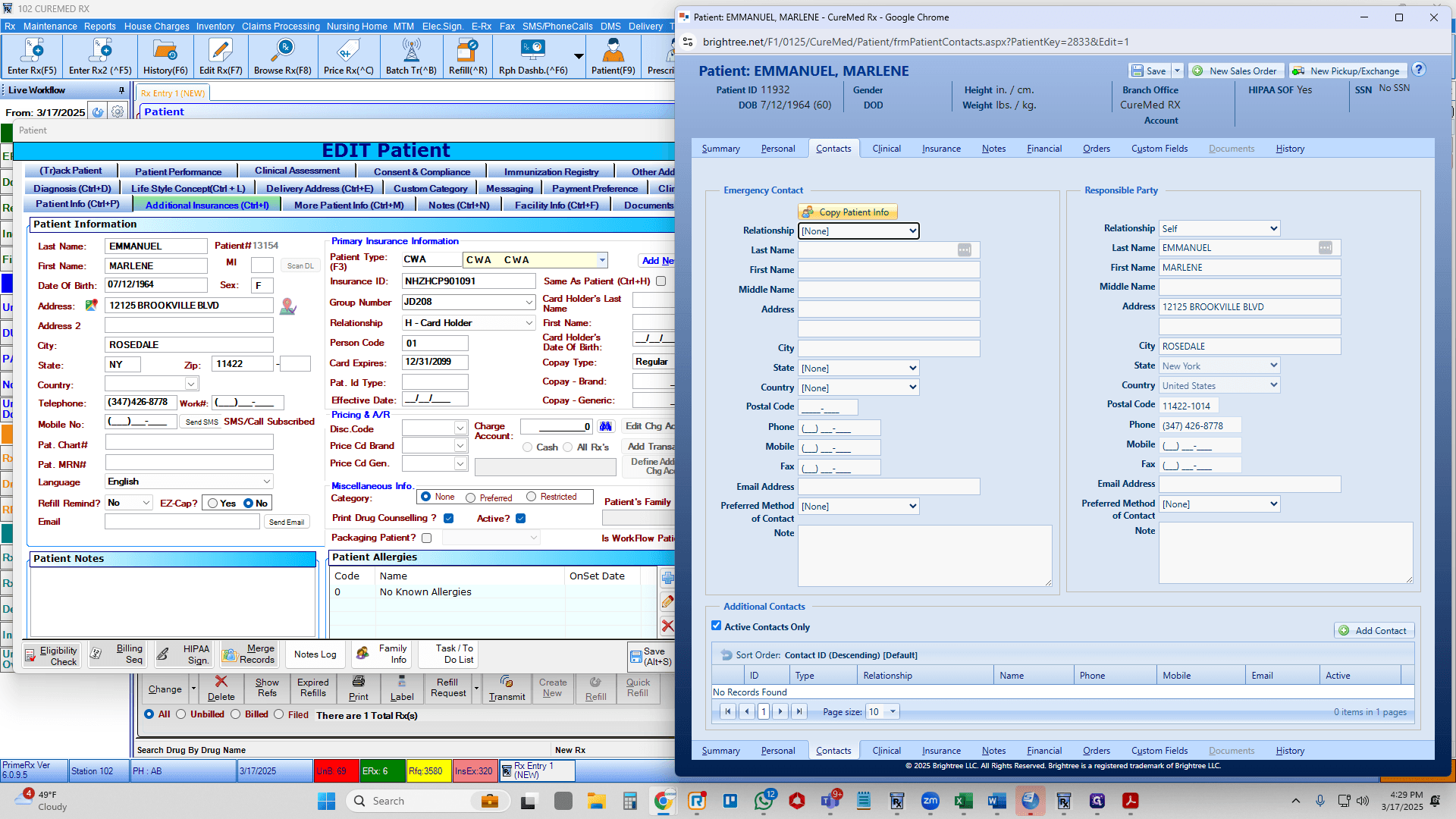Switch to the top Clinical tab
1456x819 pixels.
[886, 149]
